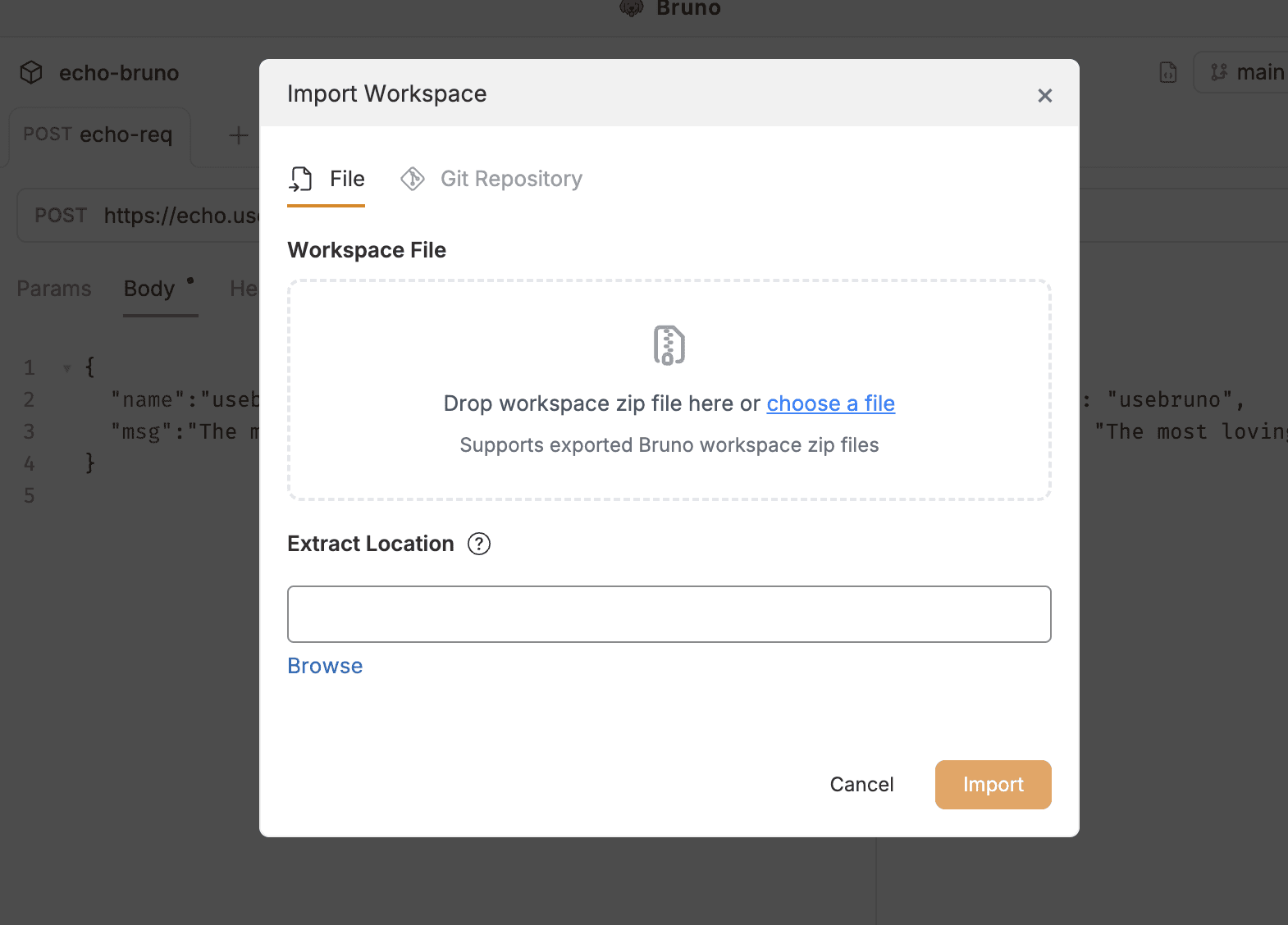Click the document icon near main branch

point(1168,73)
